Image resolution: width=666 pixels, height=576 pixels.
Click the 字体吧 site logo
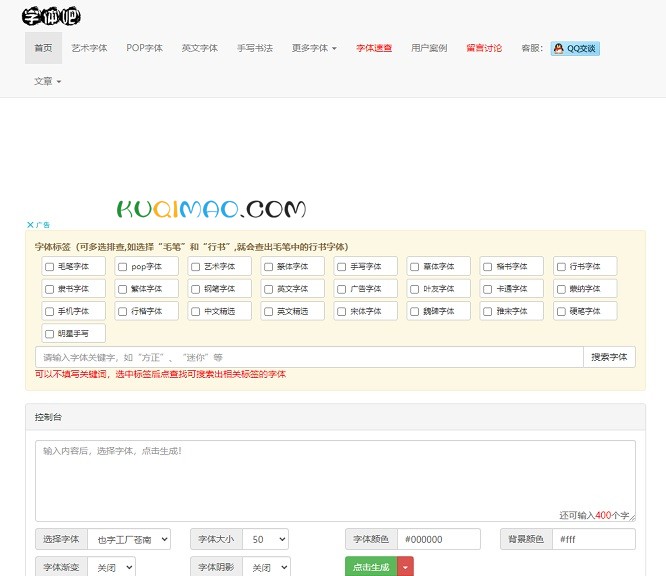click(x=51, y=17)
